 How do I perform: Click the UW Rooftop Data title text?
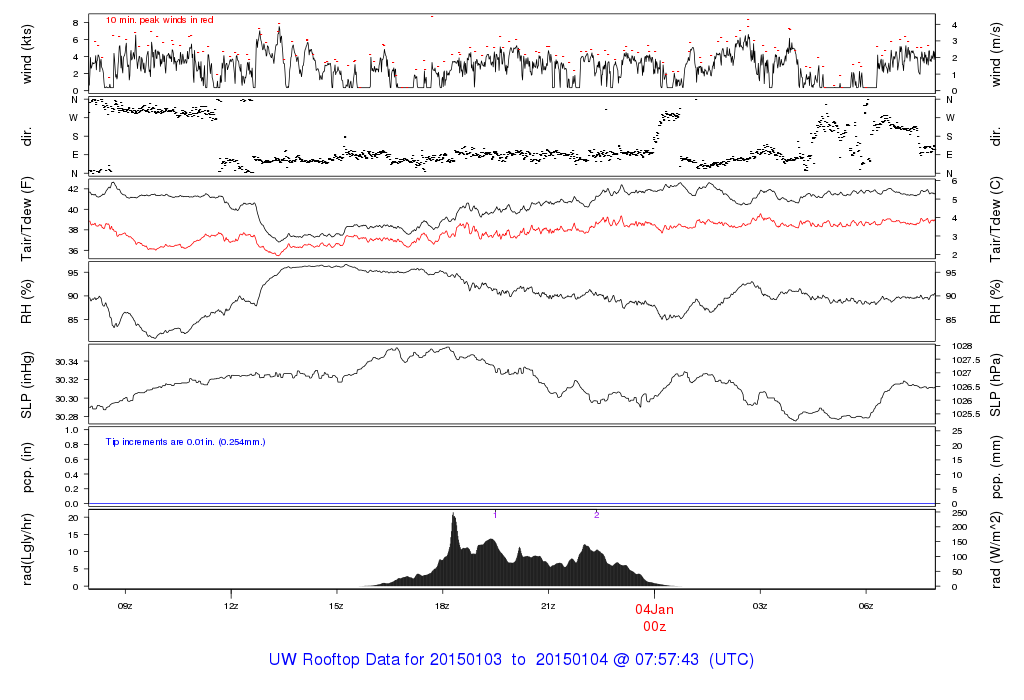511,660
